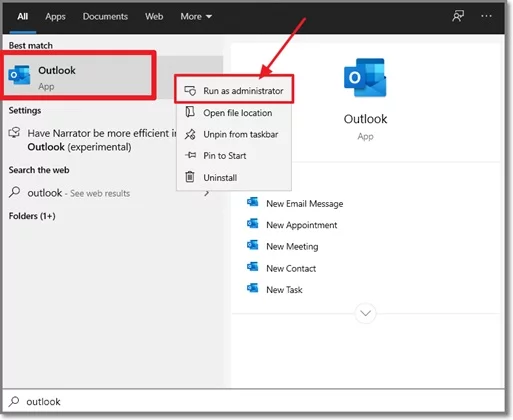Viewport: 513px width, 420px height.
Task: Switch to the Documents tab
Action: (x=105, y=16)
